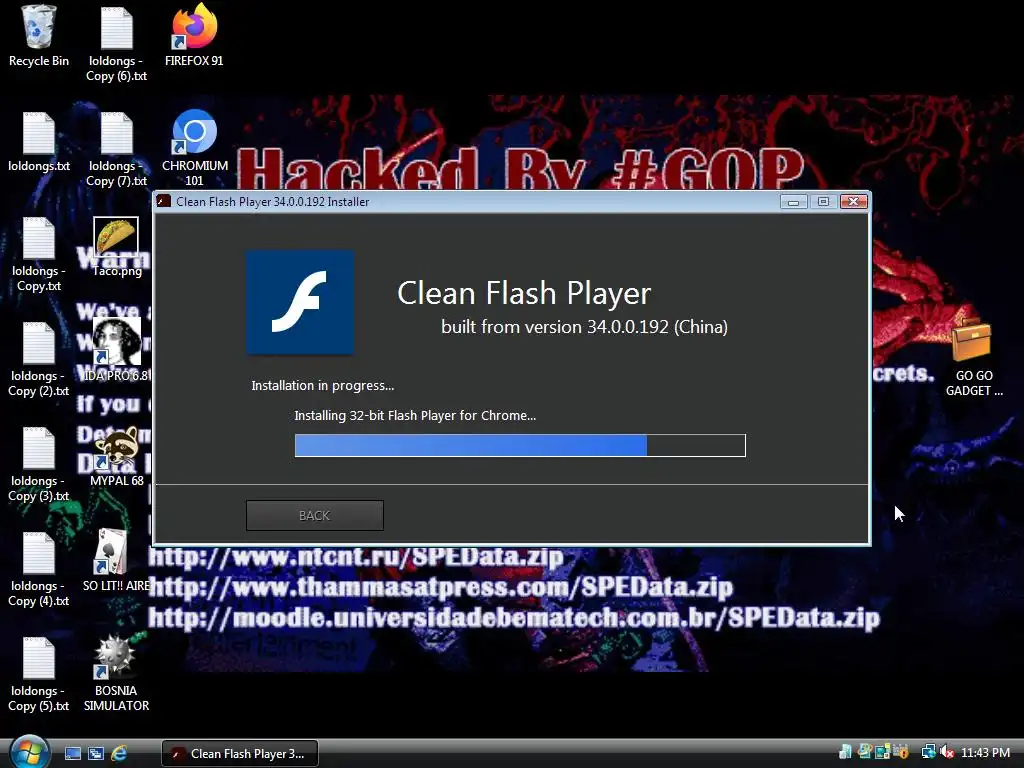
Task: Open the network tray icon
Action: (x=928, y=752)
